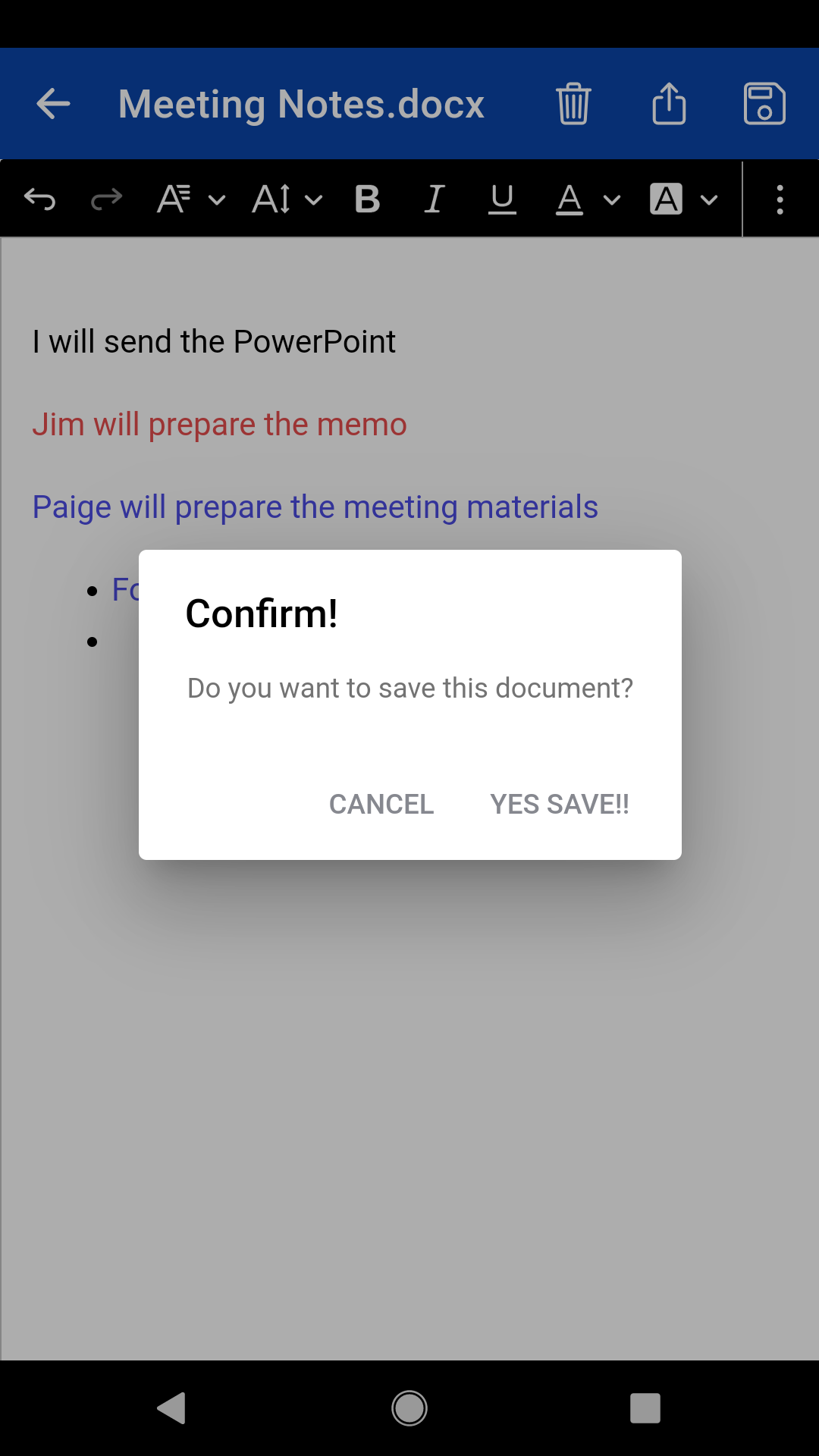Redo the reverted change
The width and height of the screenshot is (819, 1456).
coord(106,199)
